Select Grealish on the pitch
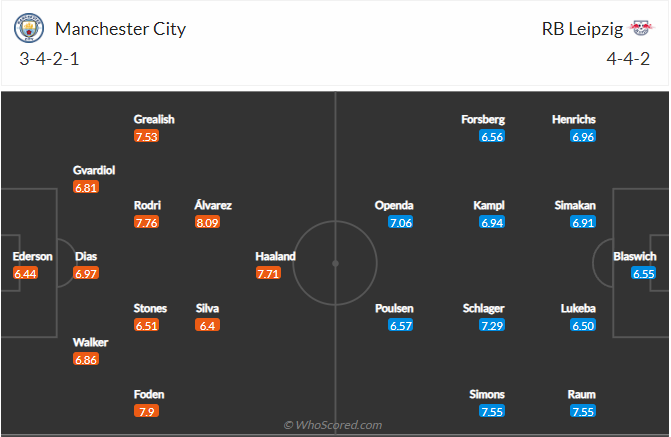The height and width of the screenshot is (437, 671). click(x=154, y=119)
